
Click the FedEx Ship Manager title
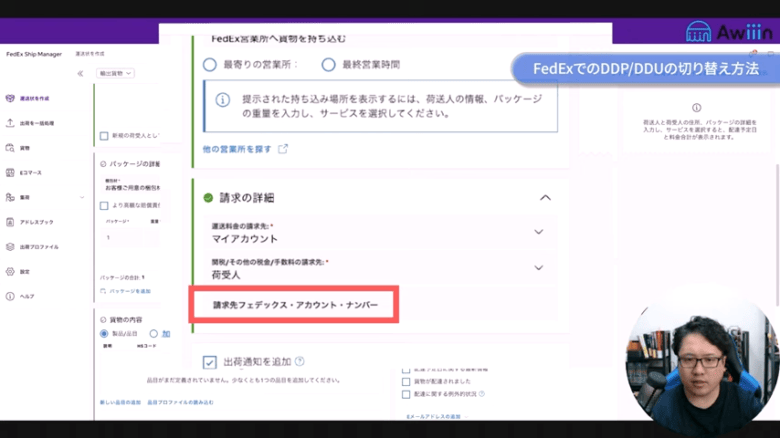[x=34, y=54]
